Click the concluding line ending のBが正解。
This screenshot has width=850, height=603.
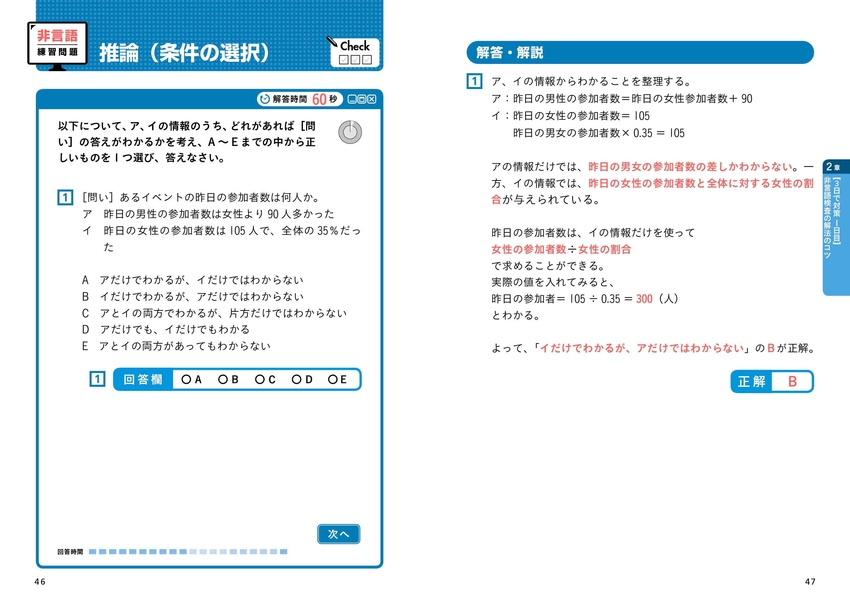[653, 348]
